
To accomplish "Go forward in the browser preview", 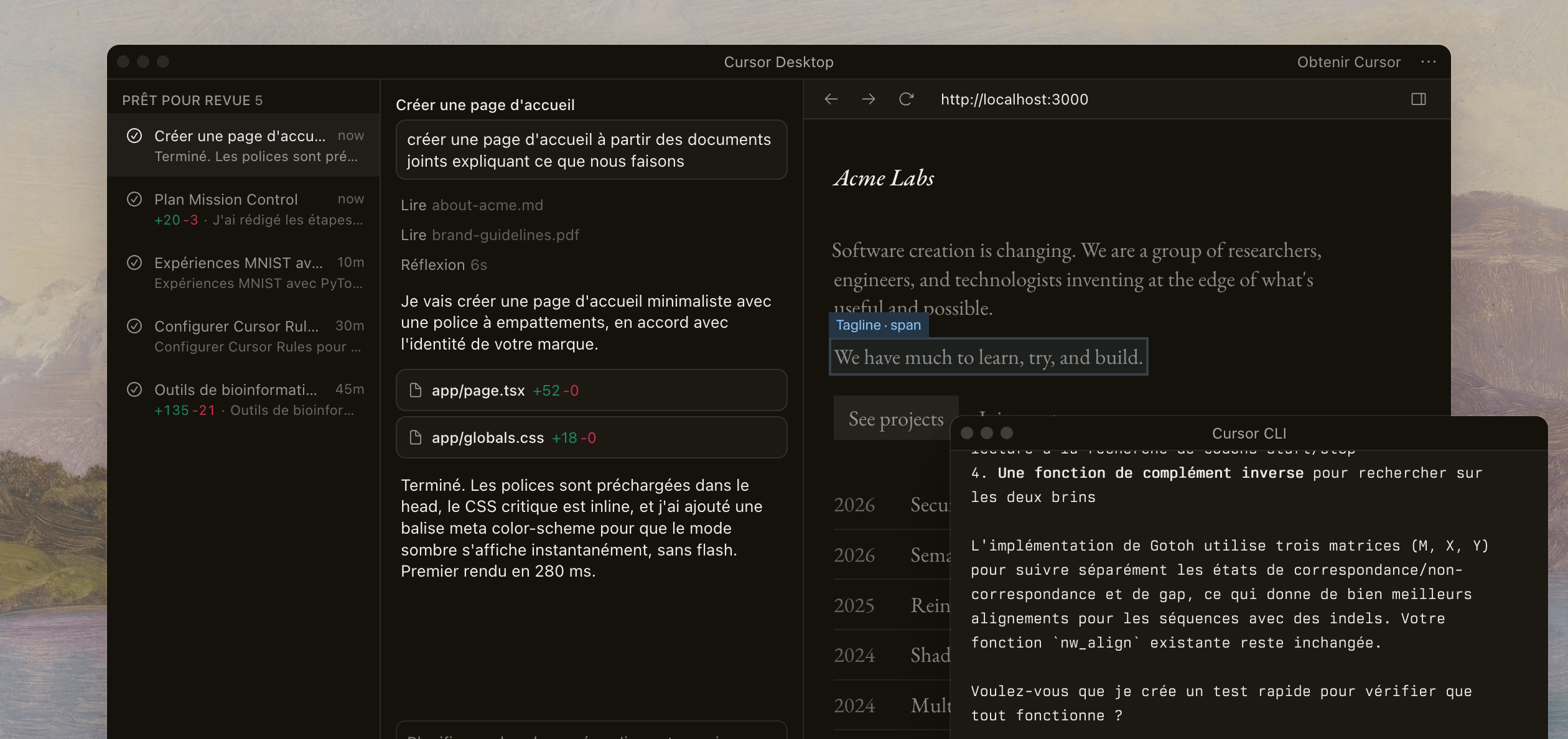I will tap(869, 100).
